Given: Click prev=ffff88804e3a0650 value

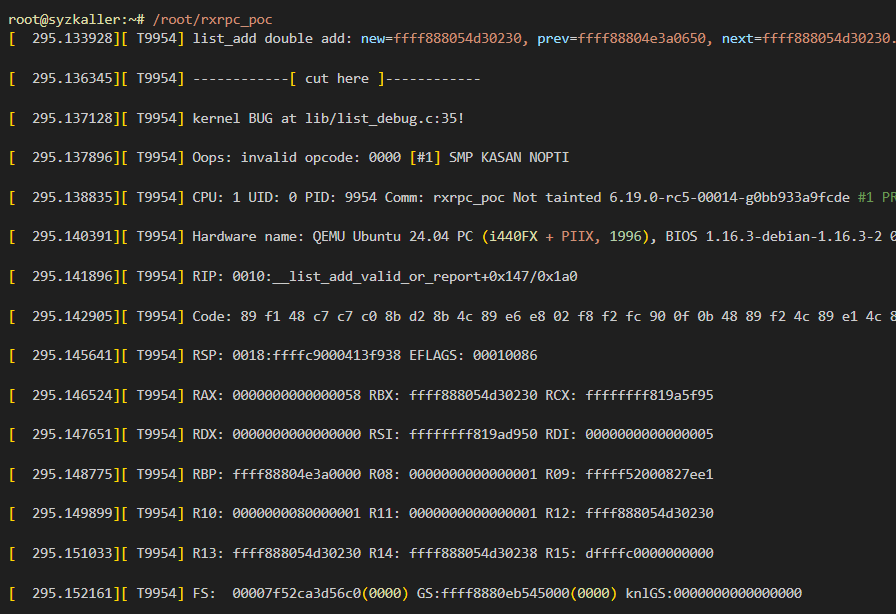Looking at the screenshot, I should [621, 38].
